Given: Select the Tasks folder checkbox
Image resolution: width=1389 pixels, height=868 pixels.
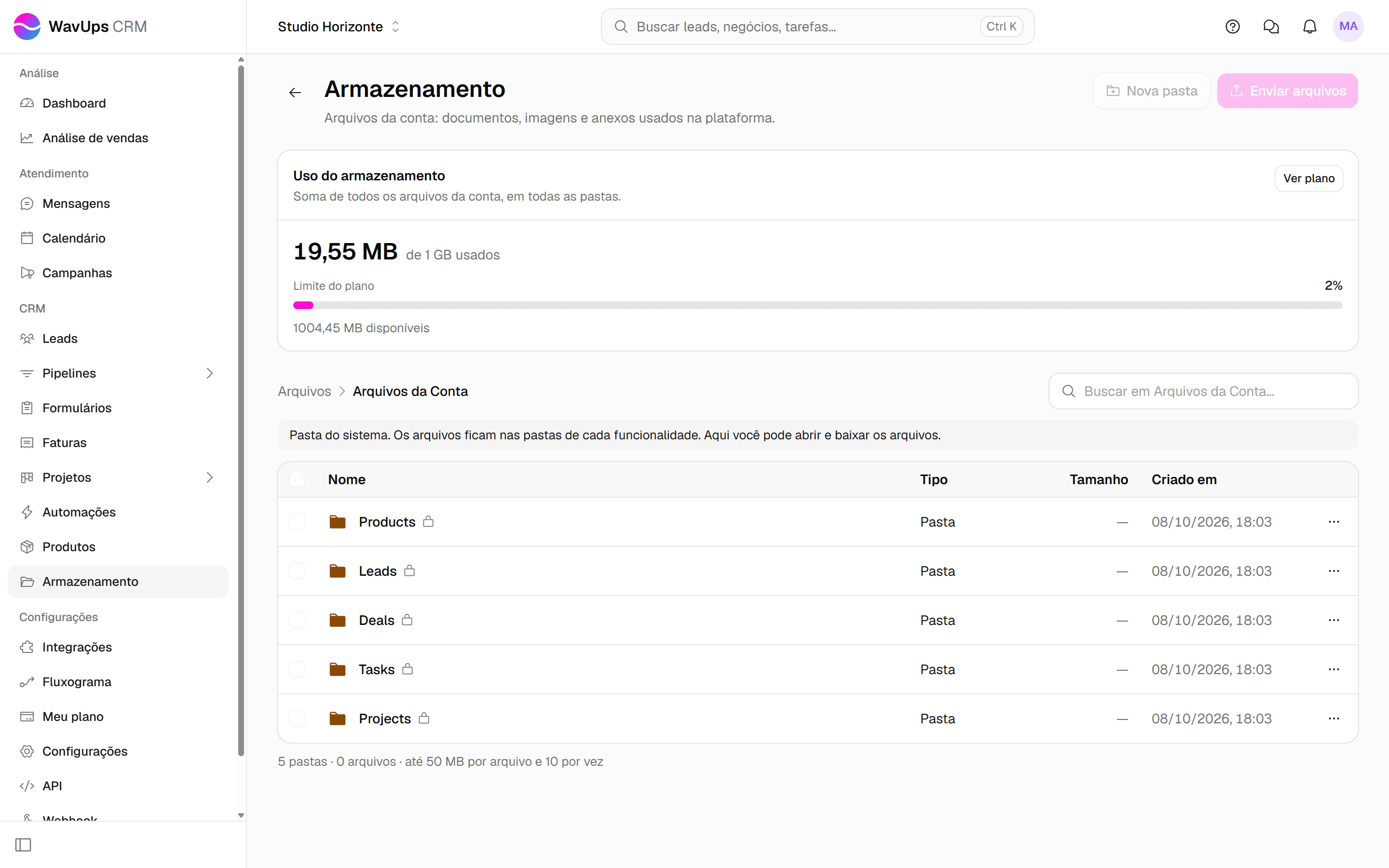Looking at the screenshot, I should point(297,669).
